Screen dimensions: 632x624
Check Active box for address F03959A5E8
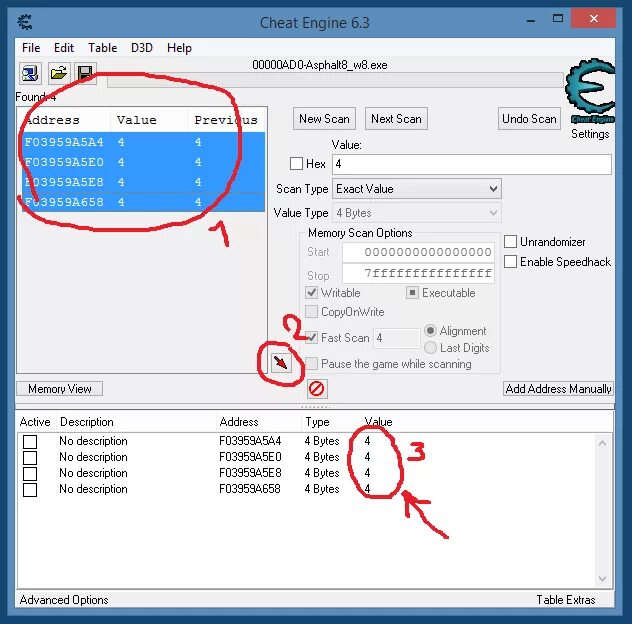point(30,474)
